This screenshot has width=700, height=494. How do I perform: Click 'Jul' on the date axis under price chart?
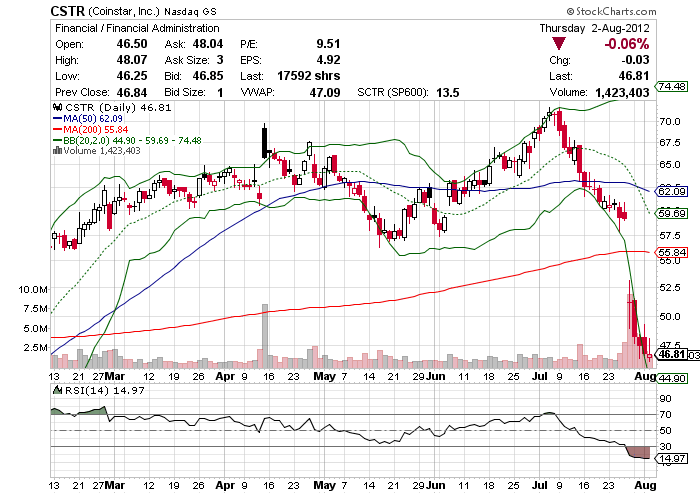tap(539, 376)
